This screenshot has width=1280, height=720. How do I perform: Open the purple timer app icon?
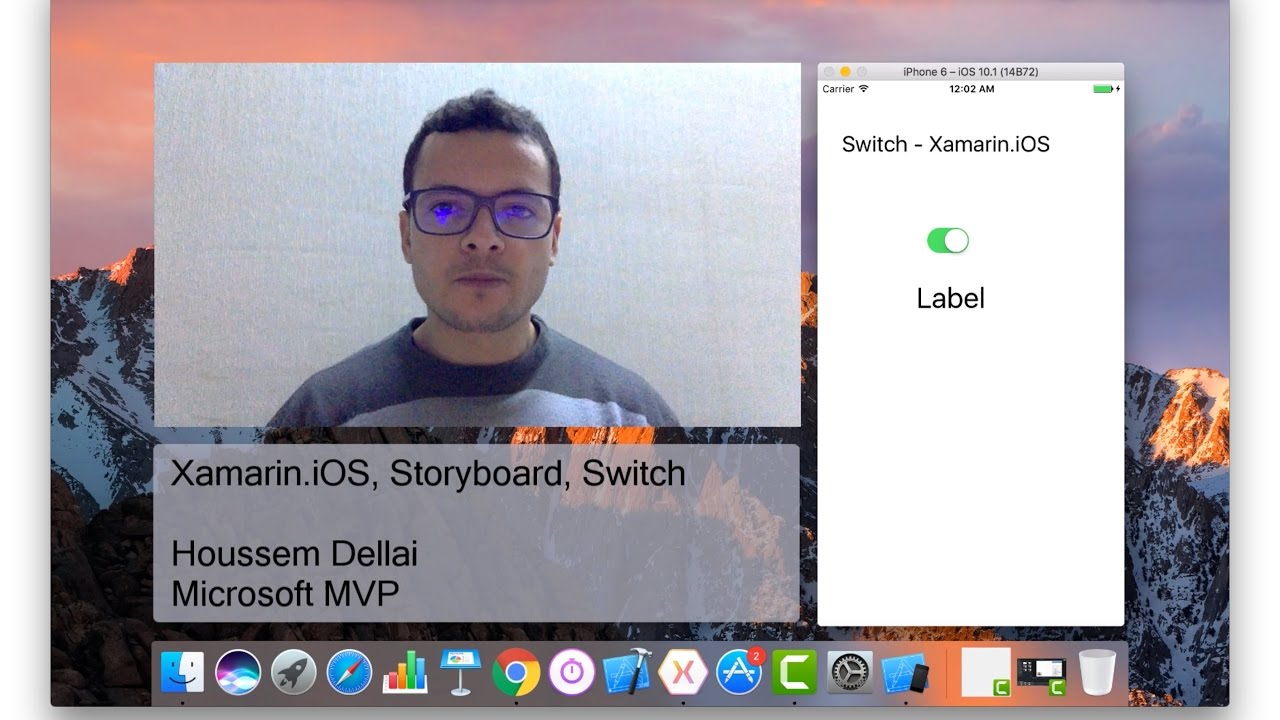pyautogui.click(x=572, y=672)
